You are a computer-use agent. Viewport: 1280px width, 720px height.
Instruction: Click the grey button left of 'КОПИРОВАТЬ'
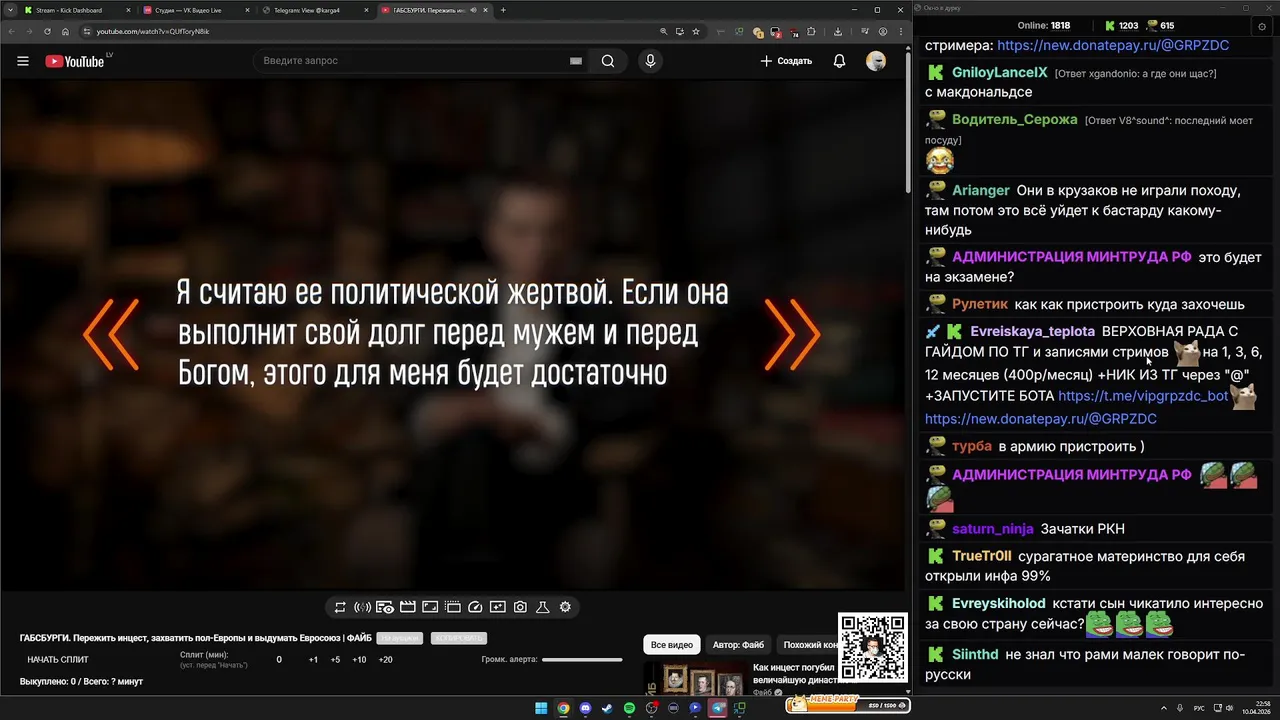point(400,638)
